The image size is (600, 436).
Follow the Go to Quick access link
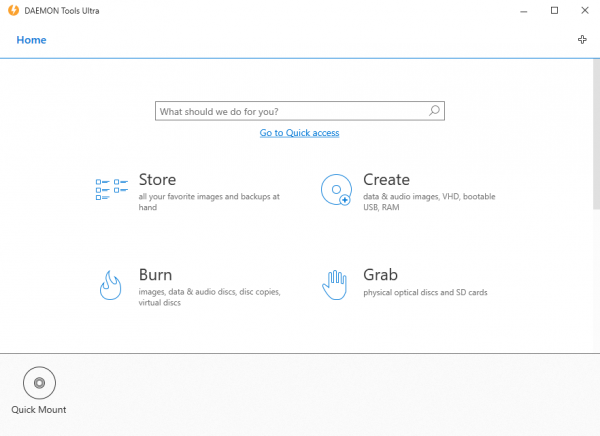[x=299, y=133]
